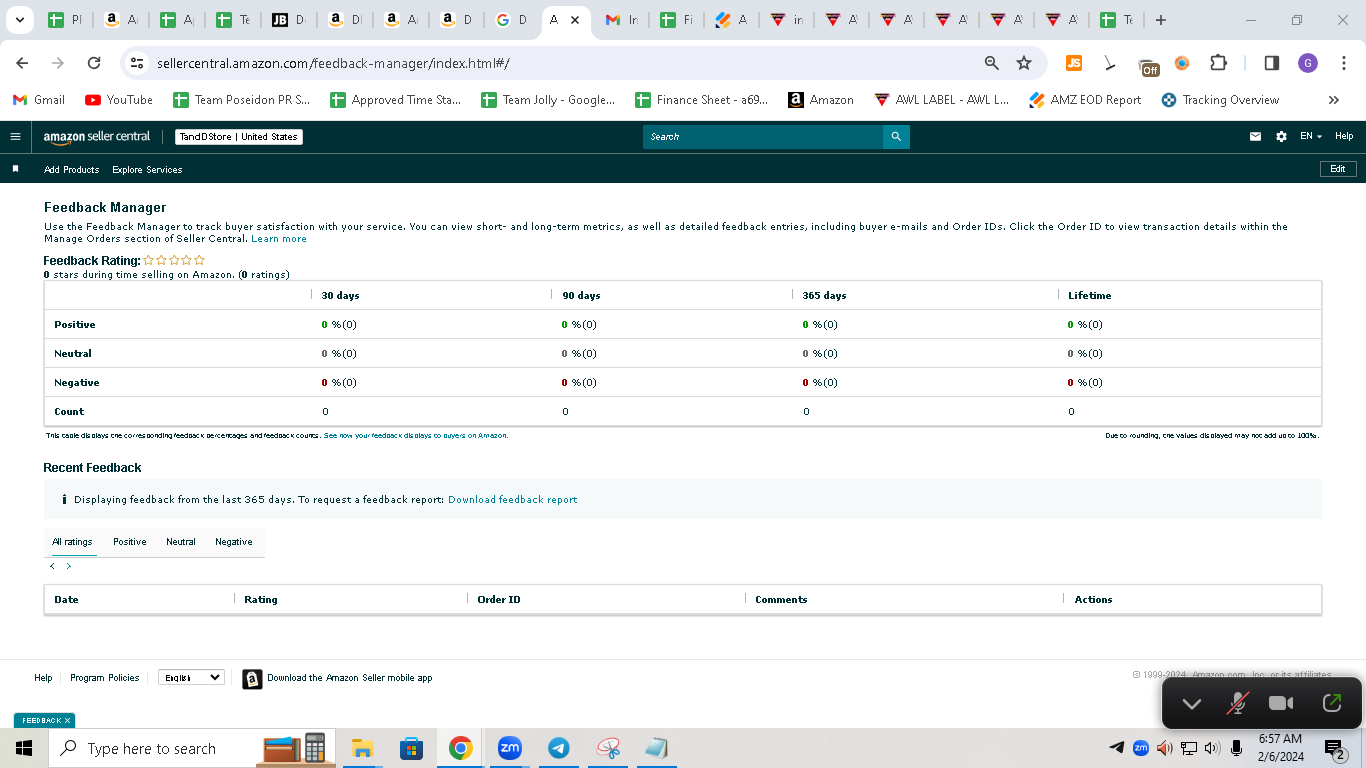Click the bookmark flag icon

click(x=15, y=169)
